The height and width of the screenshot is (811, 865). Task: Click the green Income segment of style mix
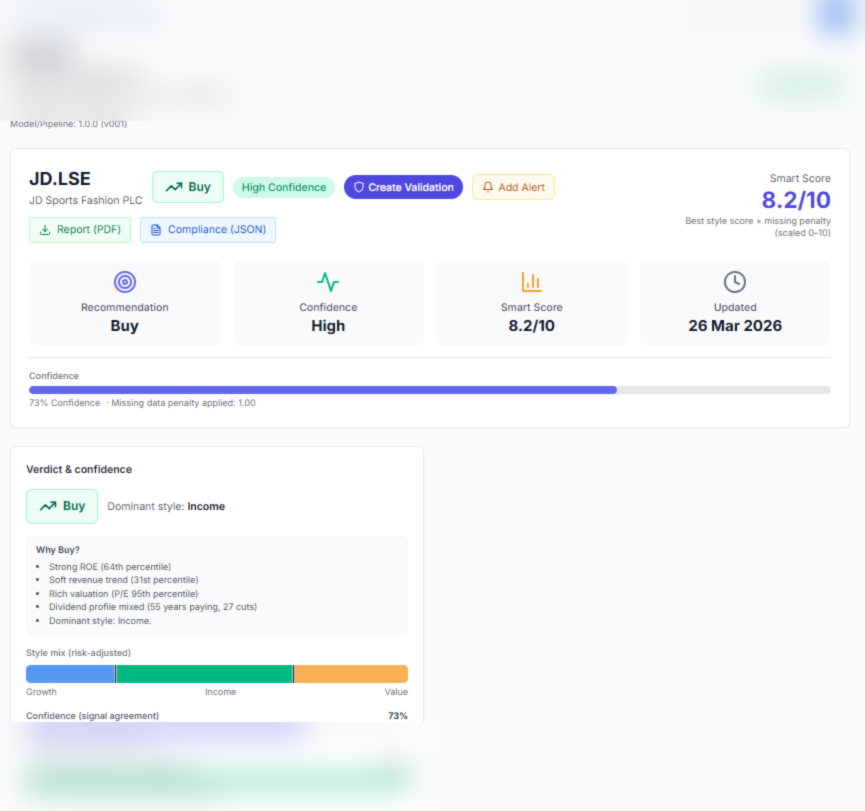click(205, 674)
